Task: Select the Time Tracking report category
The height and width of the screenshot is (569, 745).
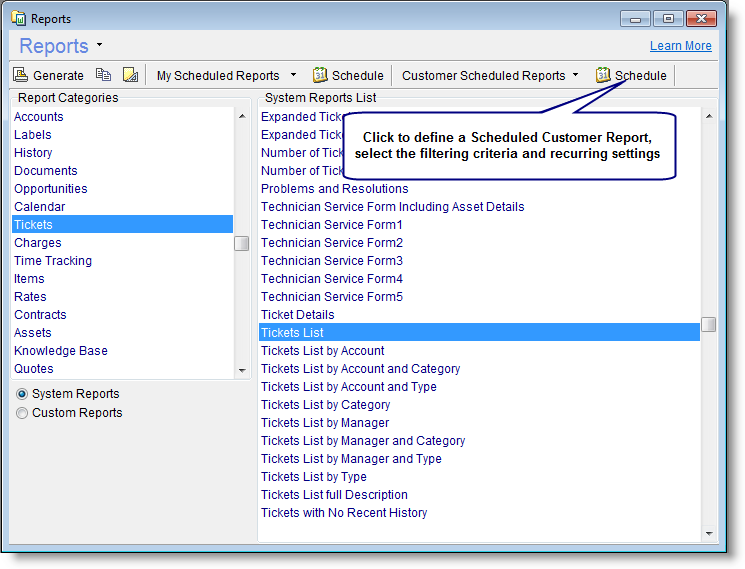Action: pos(53,261)
